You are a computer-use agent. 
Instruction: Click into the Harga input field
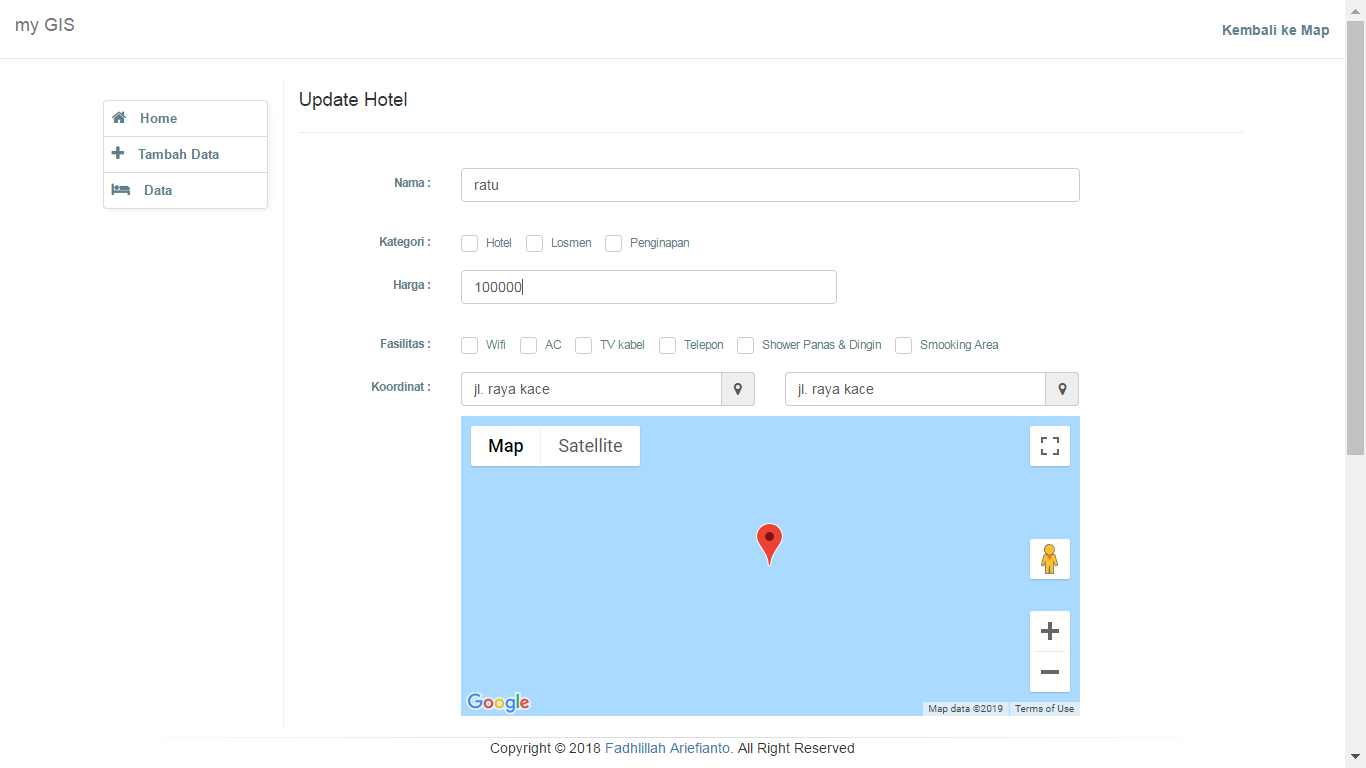click(648, 287)
